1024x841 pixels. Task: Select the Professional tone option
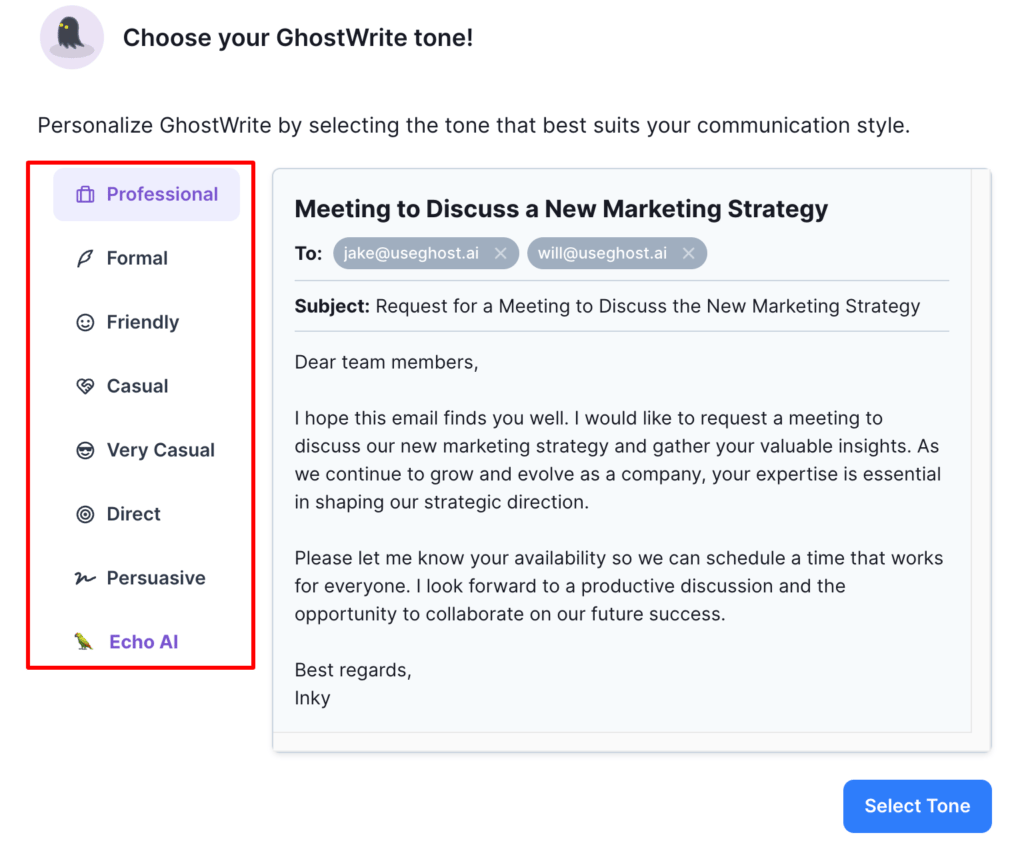[x=146, y=194]
